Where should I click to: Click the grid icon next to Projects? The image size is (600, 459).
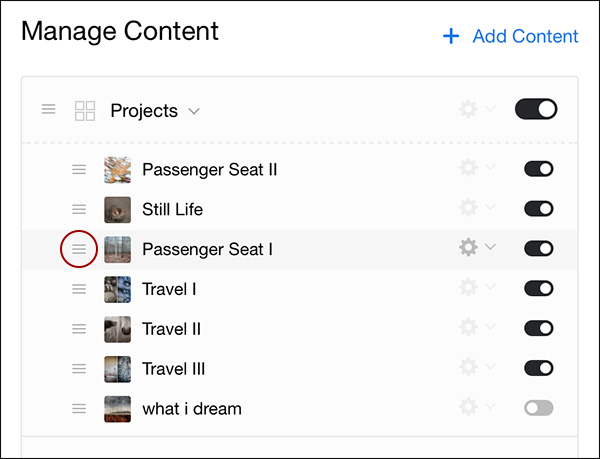pos(85,111)
